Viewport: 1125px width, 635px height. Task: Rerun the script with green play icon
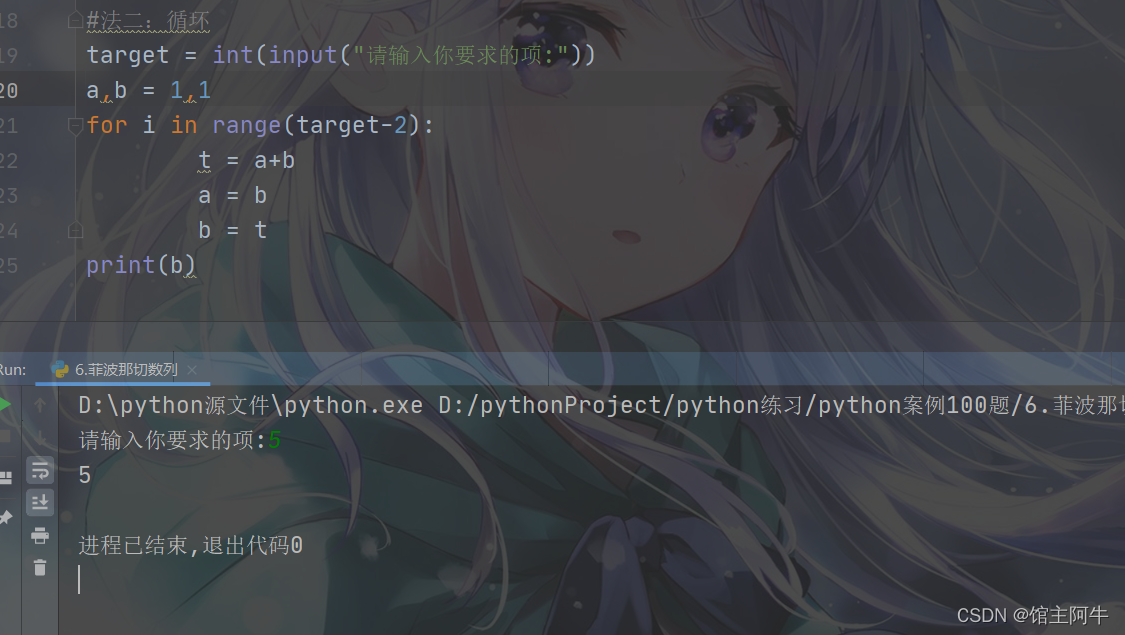coord(4,404)
